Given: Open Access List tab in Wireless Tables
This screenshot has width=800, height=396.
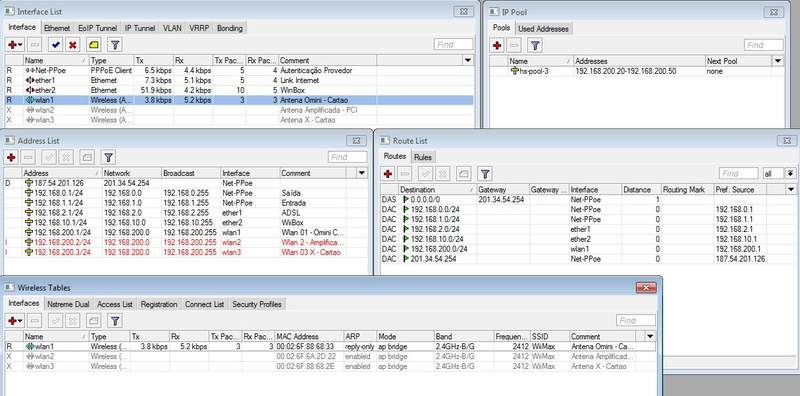Looking at the screenshot, I should point(115,304).
